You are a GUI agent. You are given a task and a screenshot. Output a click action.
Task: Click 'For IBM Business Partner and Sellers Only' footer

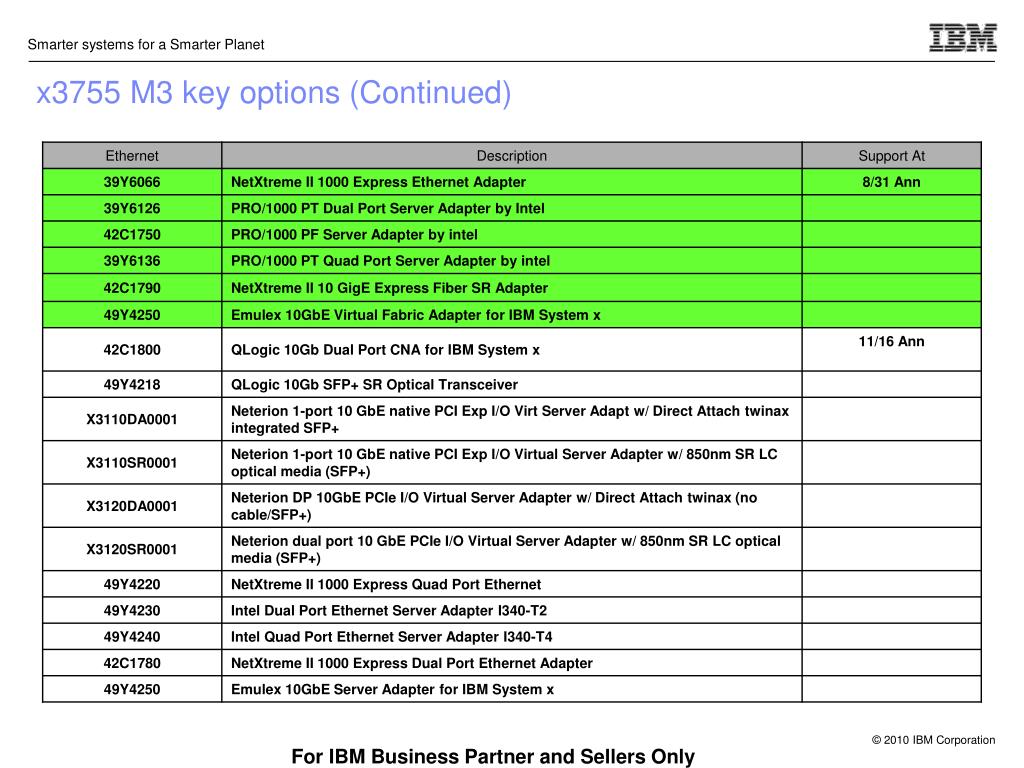point(493,756)
